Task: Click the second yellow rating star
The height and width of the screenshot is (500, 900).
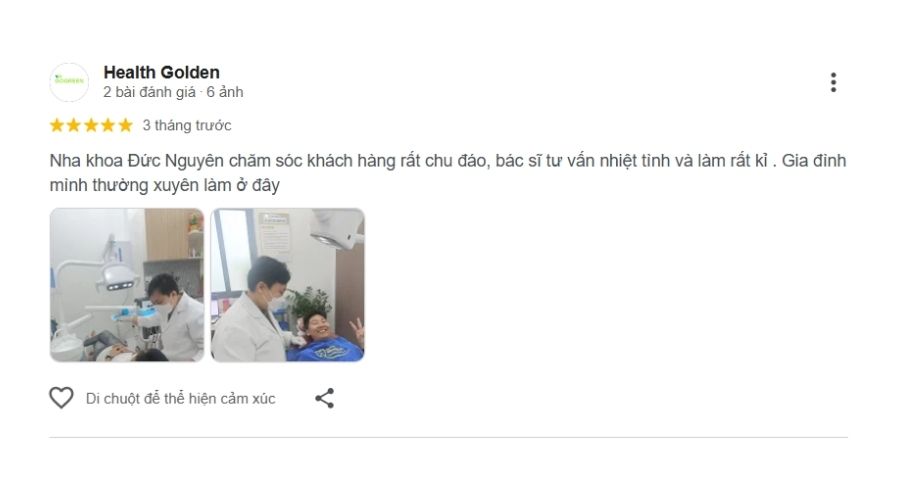Action: click(x=73, y=125)
